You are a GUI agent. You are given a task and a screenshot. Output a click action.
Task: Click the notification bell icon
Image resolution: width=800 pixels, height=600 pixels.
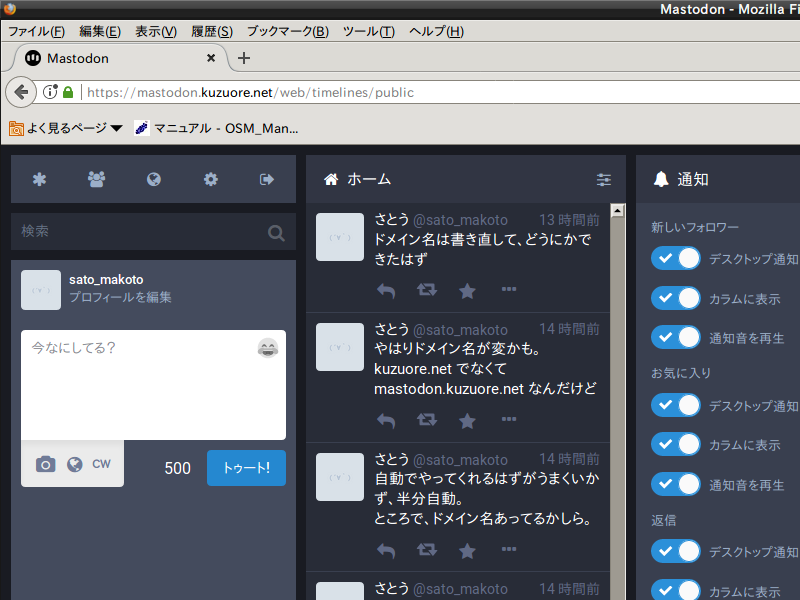coord(661,179)
